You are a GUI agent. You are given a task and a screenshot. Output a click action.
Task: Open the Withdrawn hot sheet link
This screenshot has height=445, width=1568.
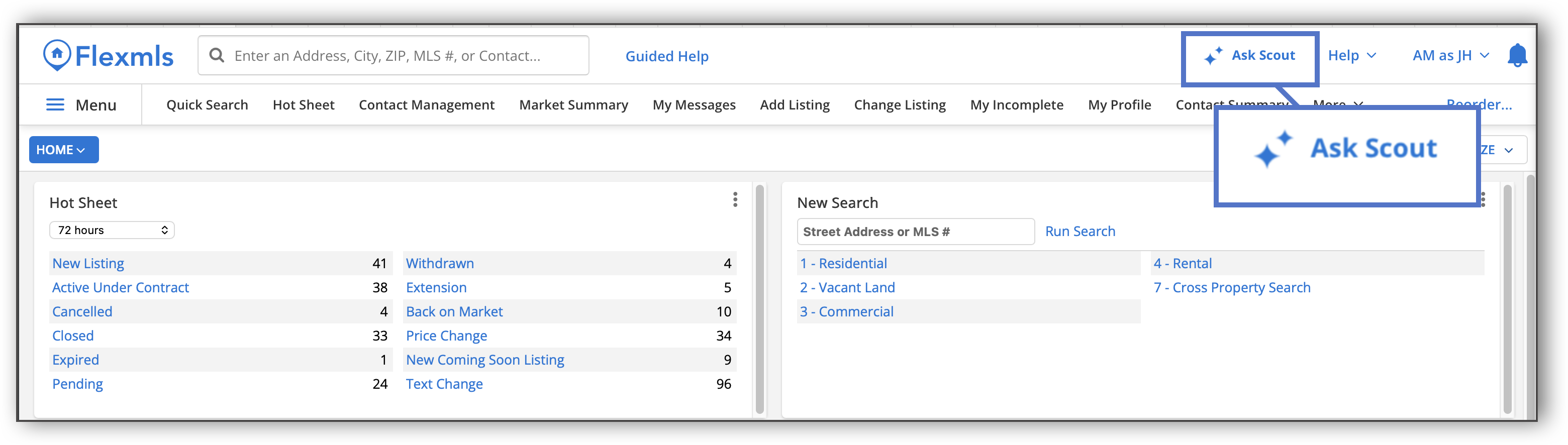coord(439,263)
